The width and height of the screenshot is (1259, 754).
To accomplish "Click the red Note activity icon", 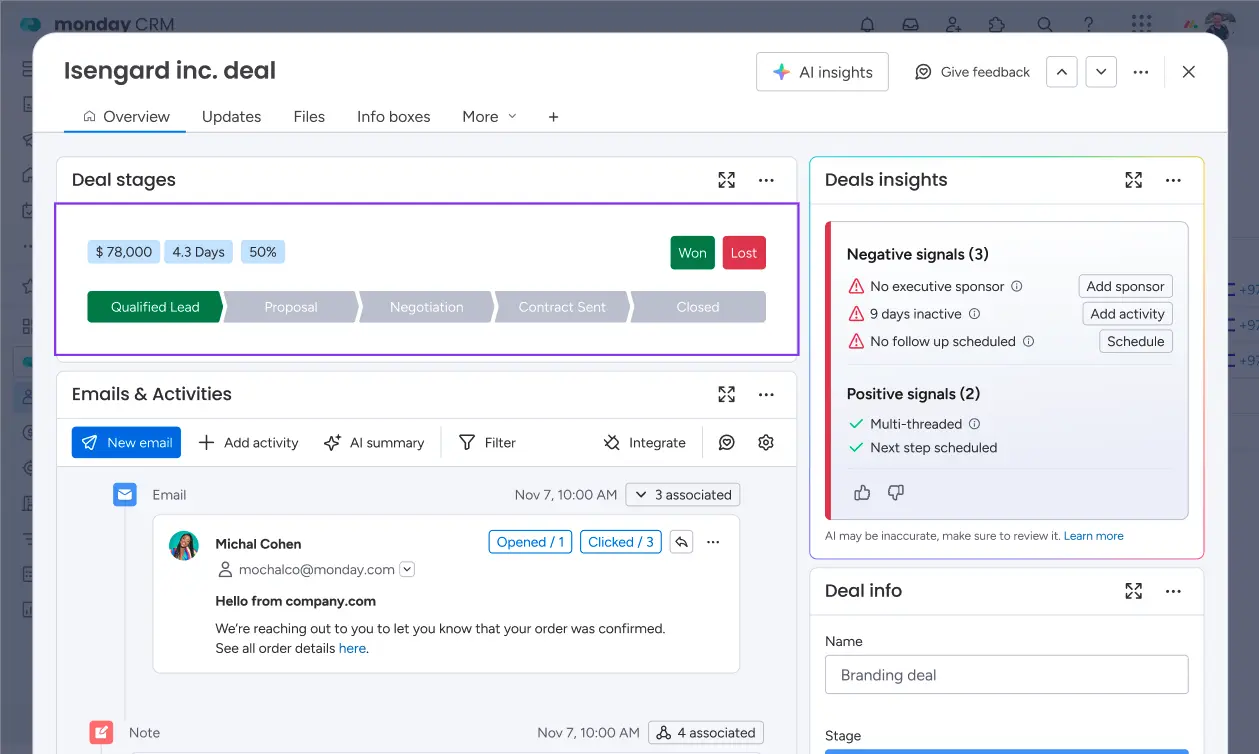I will pyautogui.click(x=101, y=733).
